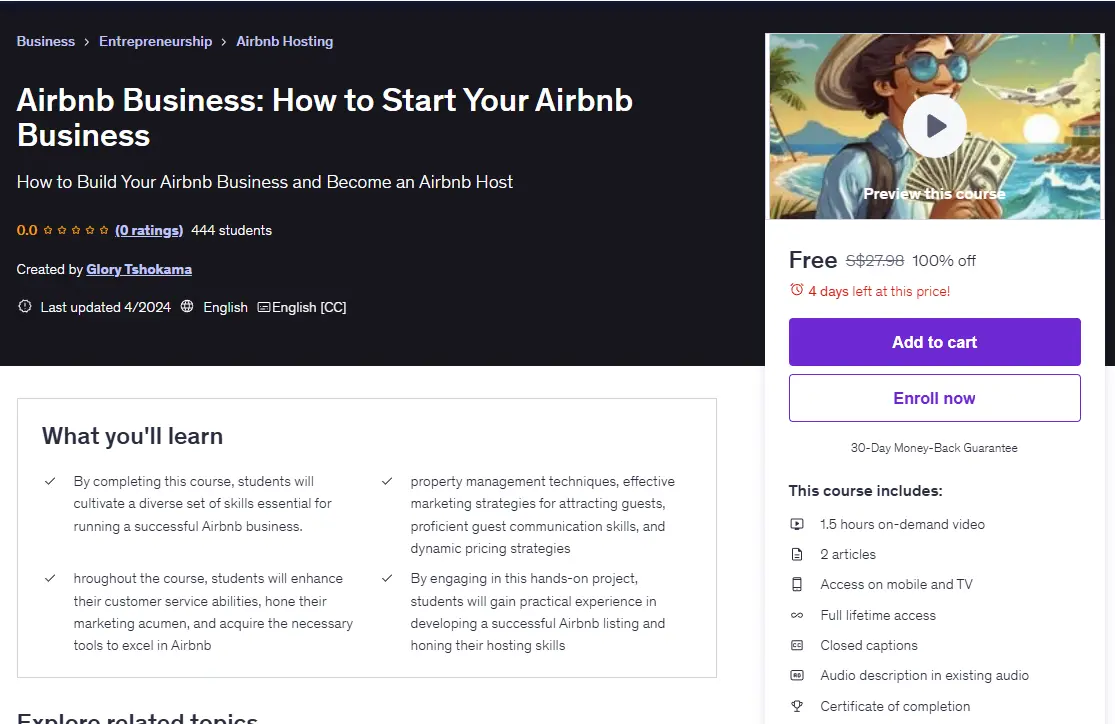Click the star rating display
Viewport: 1115px width, 724px height.
[x=75, y=230]
